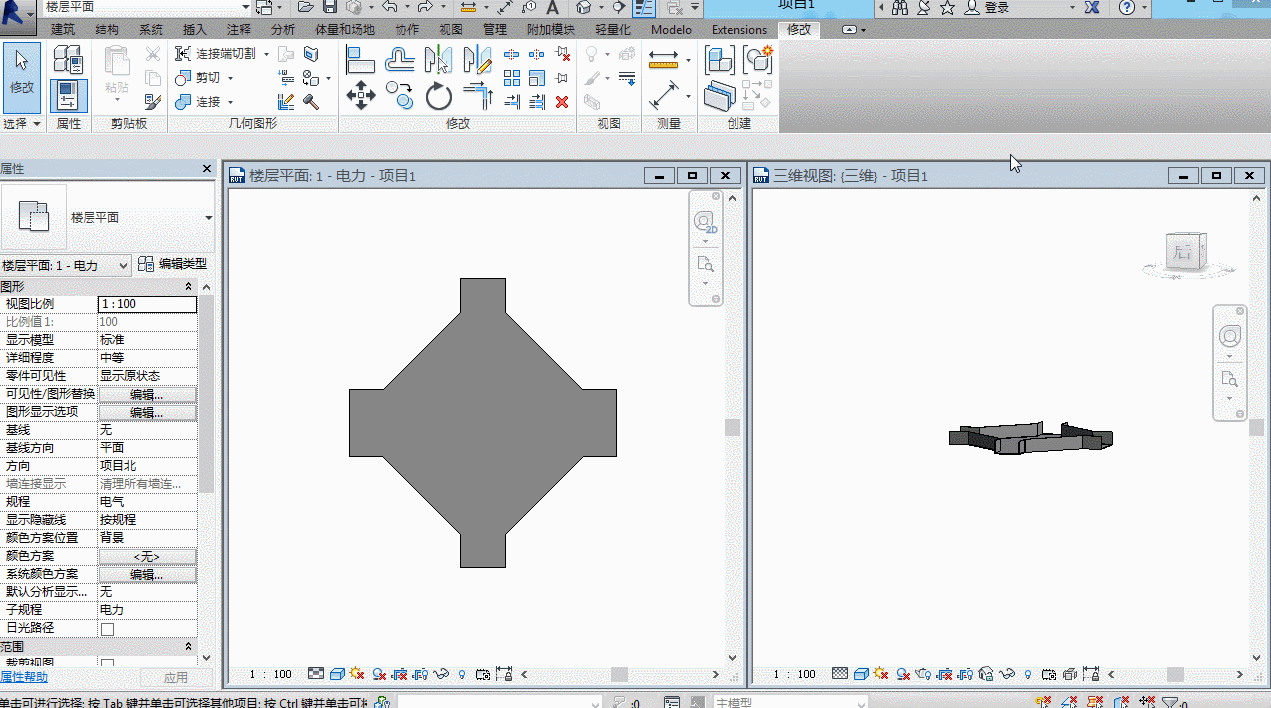Switch to the 视图 ribbon tab

point(451,30)
